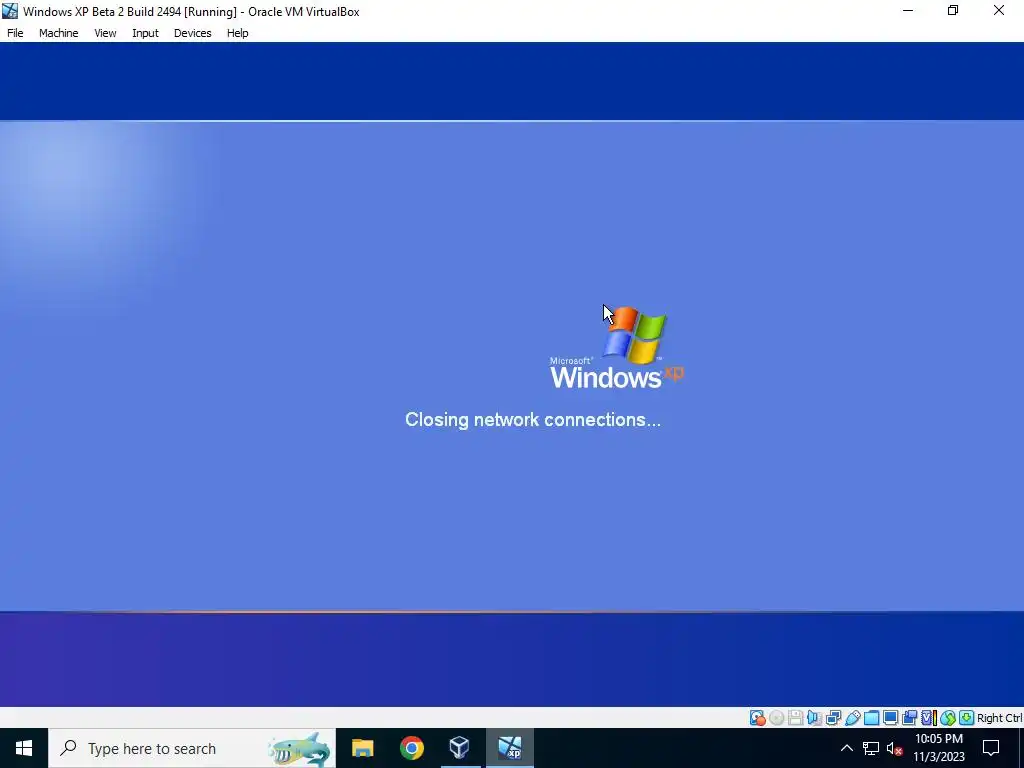Close the VirtualBox VM window
The height and width of the screenshot is (768, 1024).
999,11
